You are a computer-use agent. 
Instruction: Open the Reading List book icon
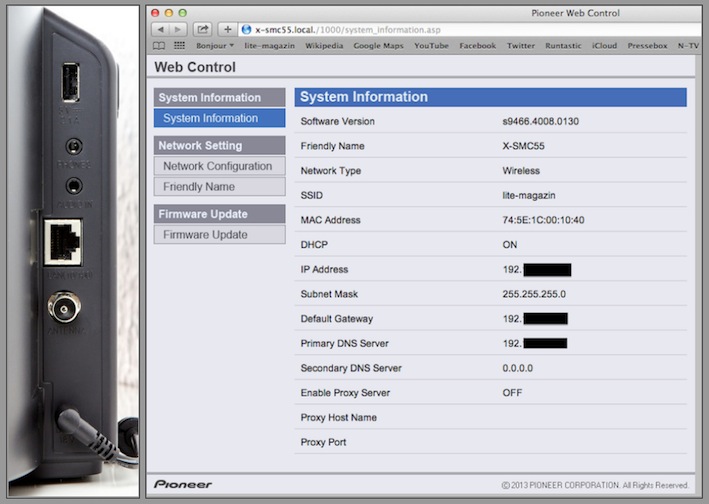pos(159,46)
